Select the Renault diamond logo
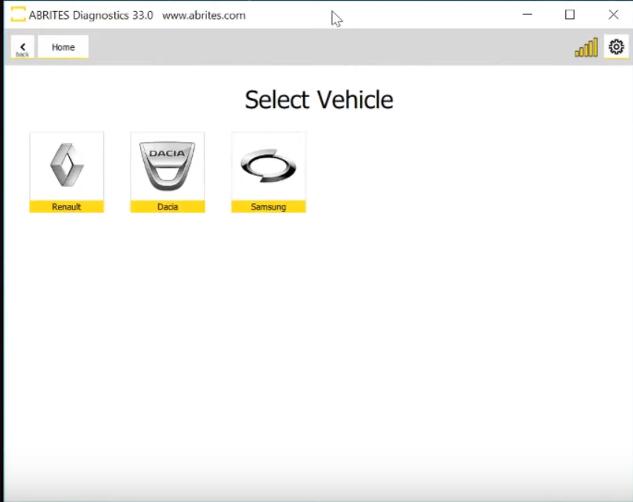Screen dimensions: 633x502 (67, 165)
